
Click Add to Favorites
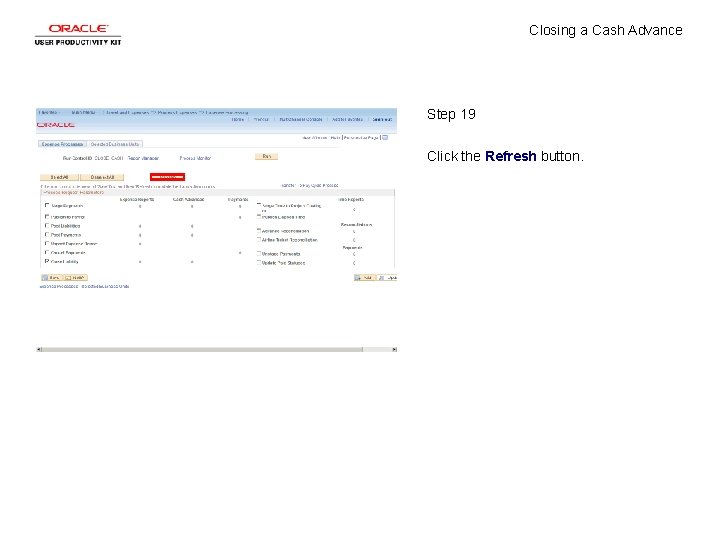(347, 119)
